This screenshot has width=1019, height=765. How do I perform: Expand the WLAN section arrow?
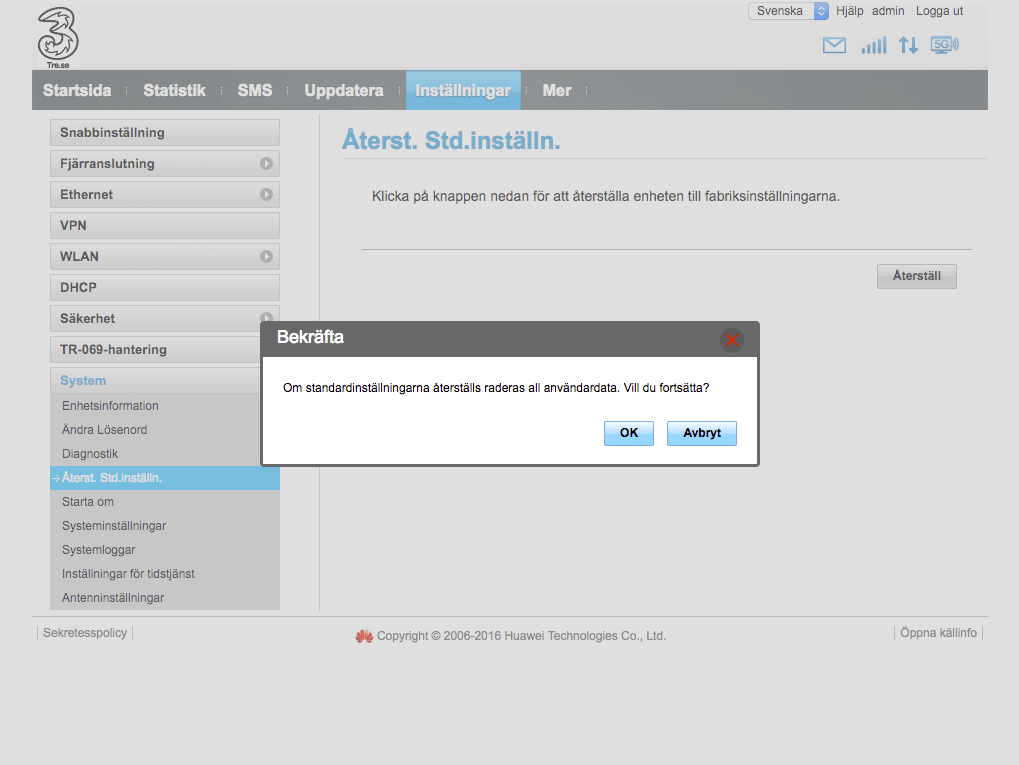266,256
